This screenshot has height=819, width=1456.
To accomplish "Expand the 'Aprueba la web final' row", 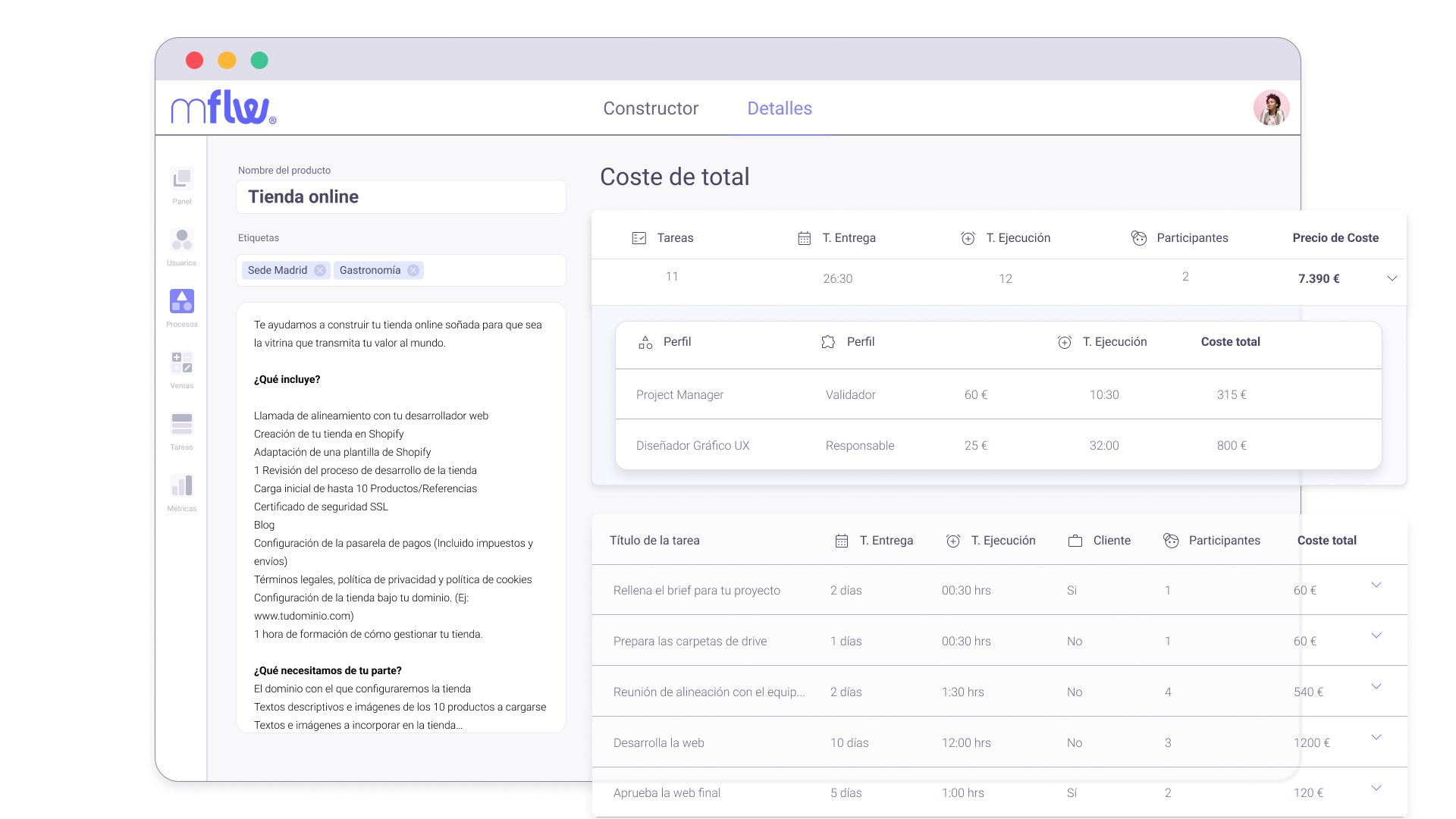I will tap(1376, 788).
